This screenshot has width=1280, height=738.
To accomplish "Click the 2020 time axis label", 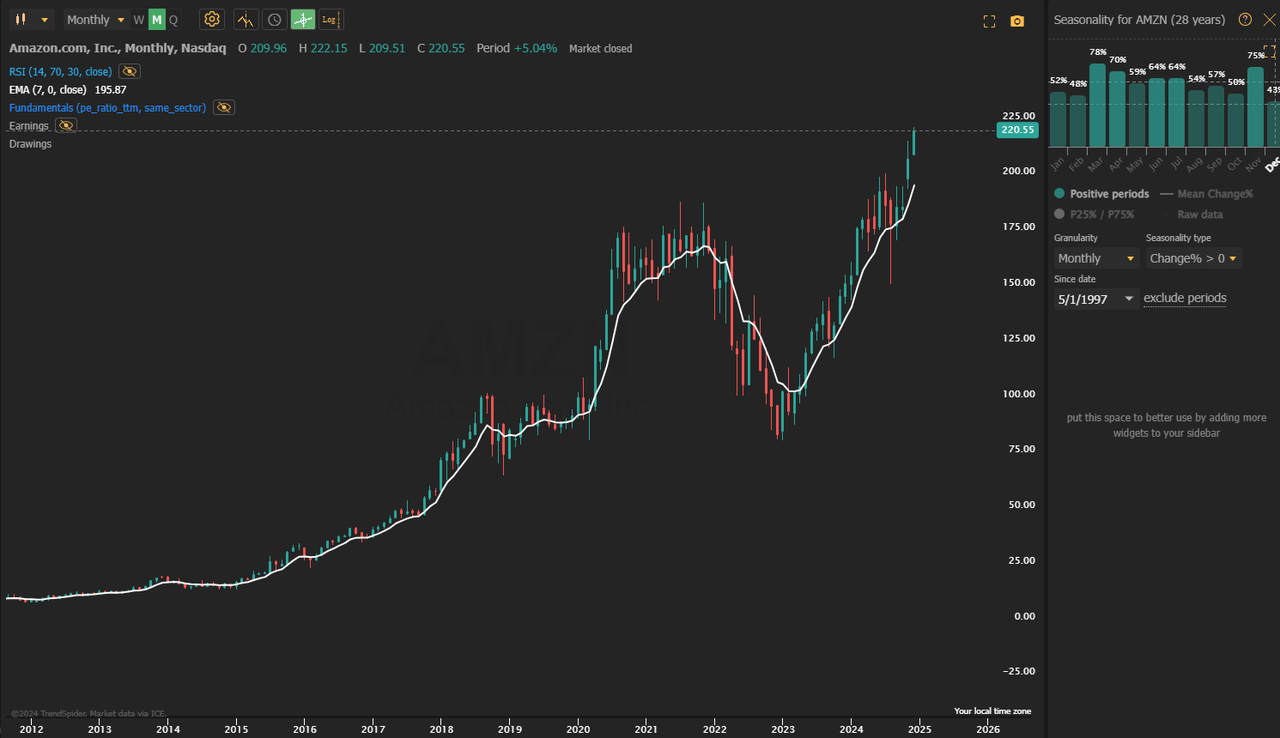I will tap(577, 729).
